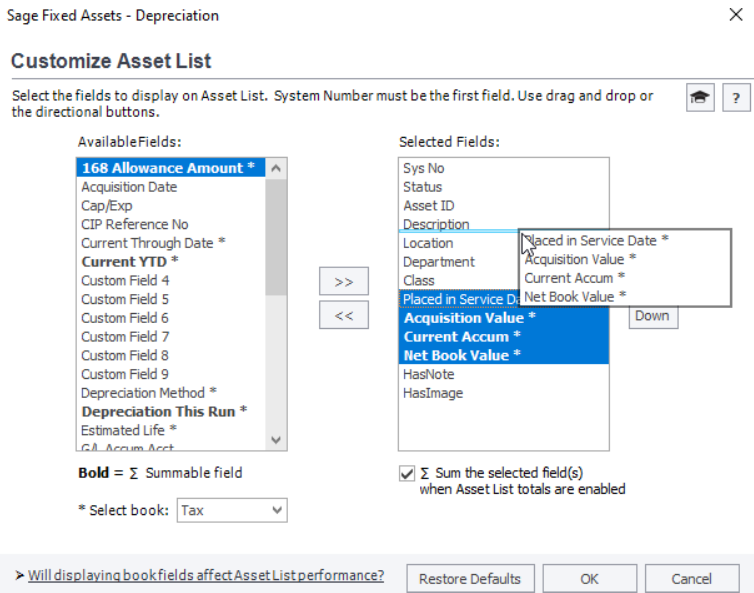This screenshot has width=754, height=593.
Task: Select 168 Allowance Amount in Available Fields
Action: (162, 168)
